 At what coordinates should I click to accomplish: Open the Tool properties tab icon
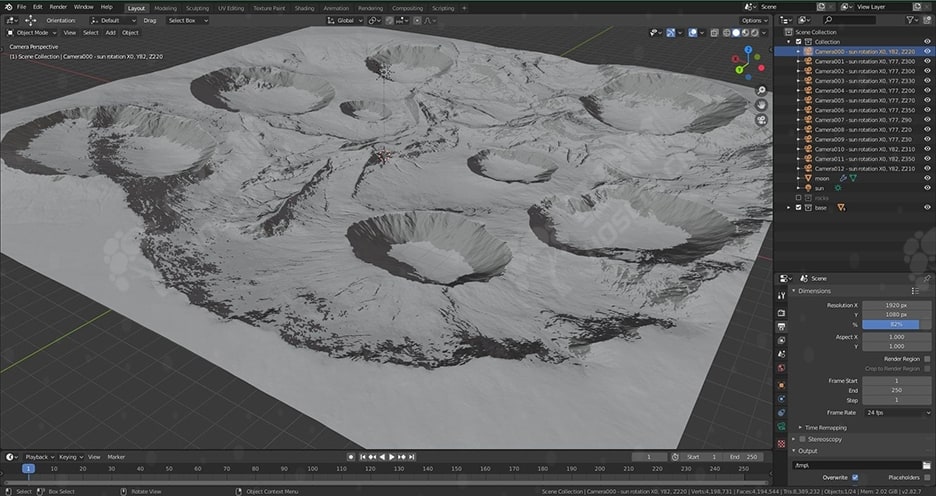(x=781, y=296)
